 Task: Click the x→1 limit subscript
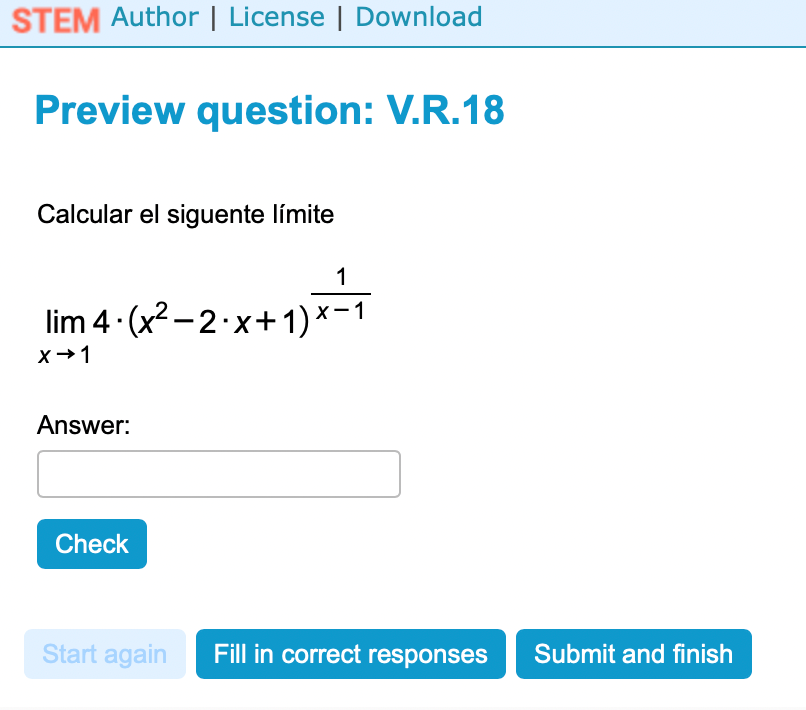pyautogui.click(x=65, y=355)
